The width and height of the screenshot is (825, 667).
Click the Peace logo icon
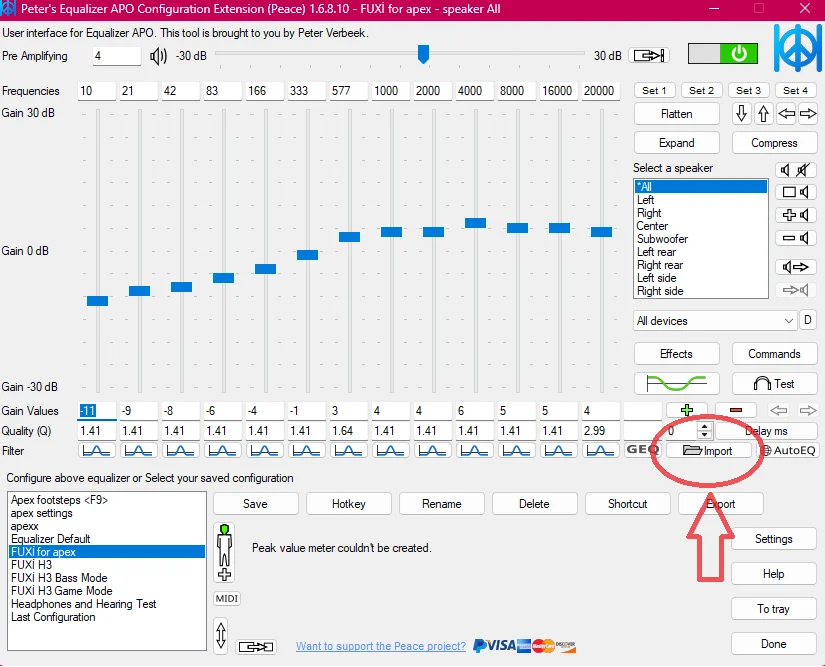click(797, 48)
